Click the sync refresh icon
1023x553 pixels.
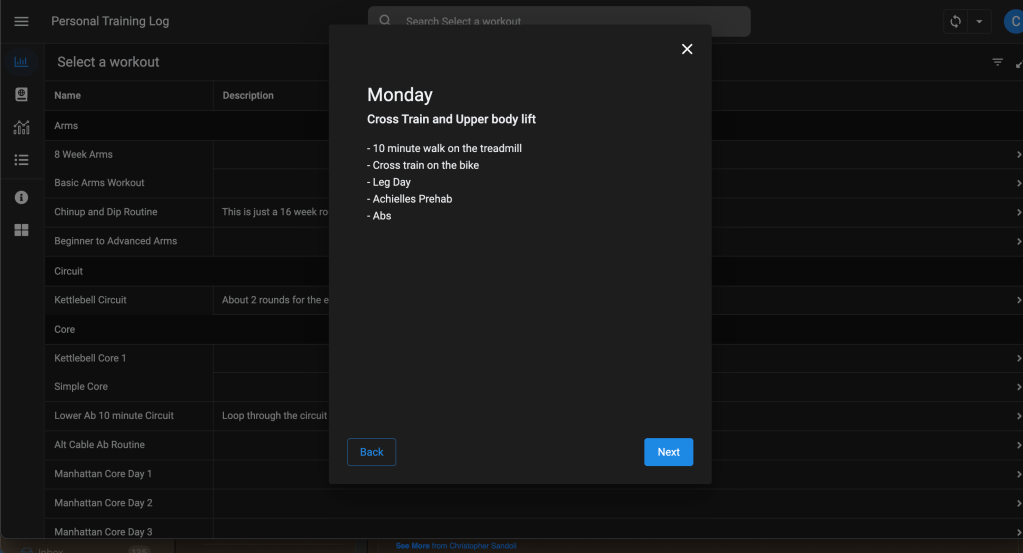pyautogui.click(x=956, y=21)
